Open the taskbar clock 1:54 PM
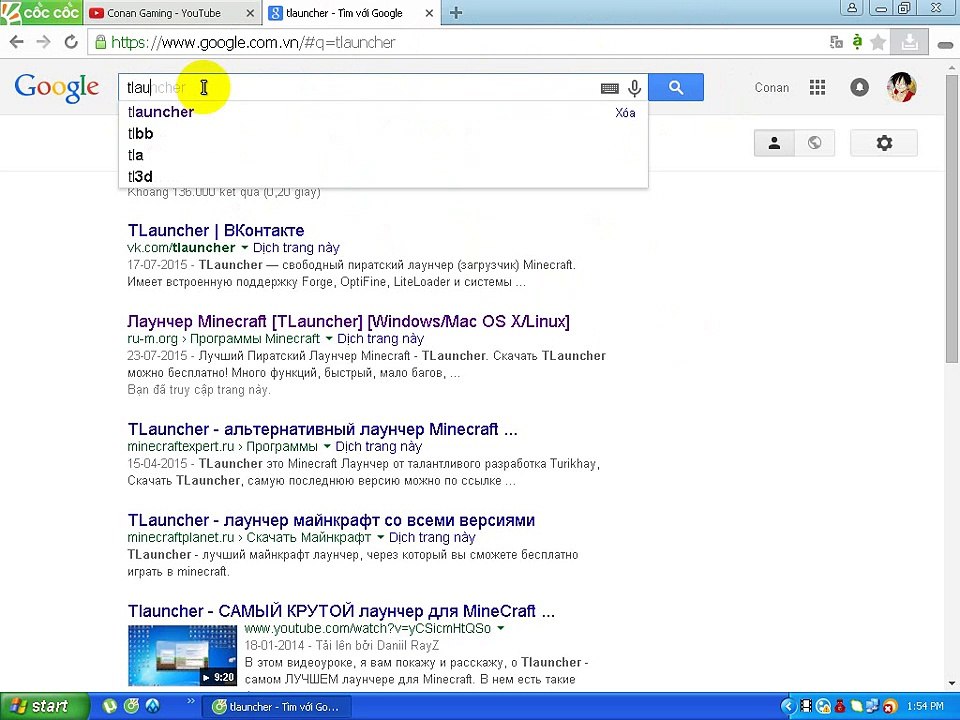The image size is (960, 720). pyautogui.click(x=925, y=707)
